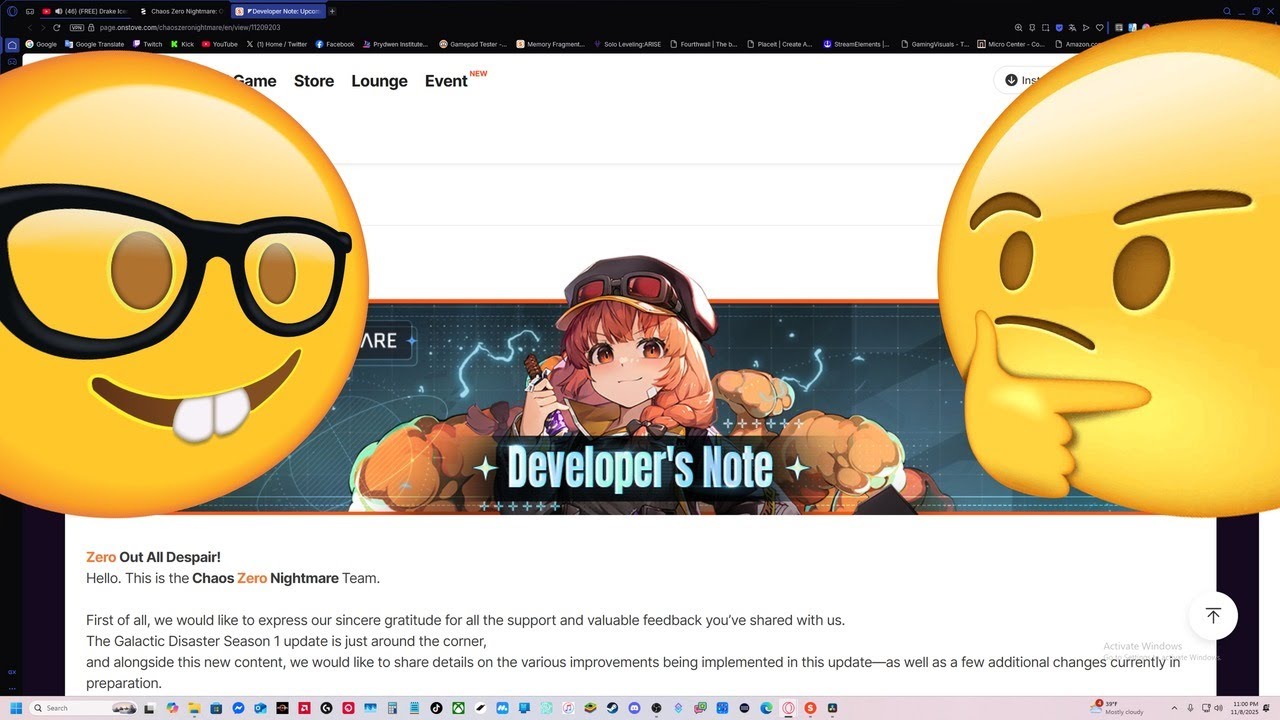
Task: Click the page zoom magnifier icon
Action: [1018, 27]
